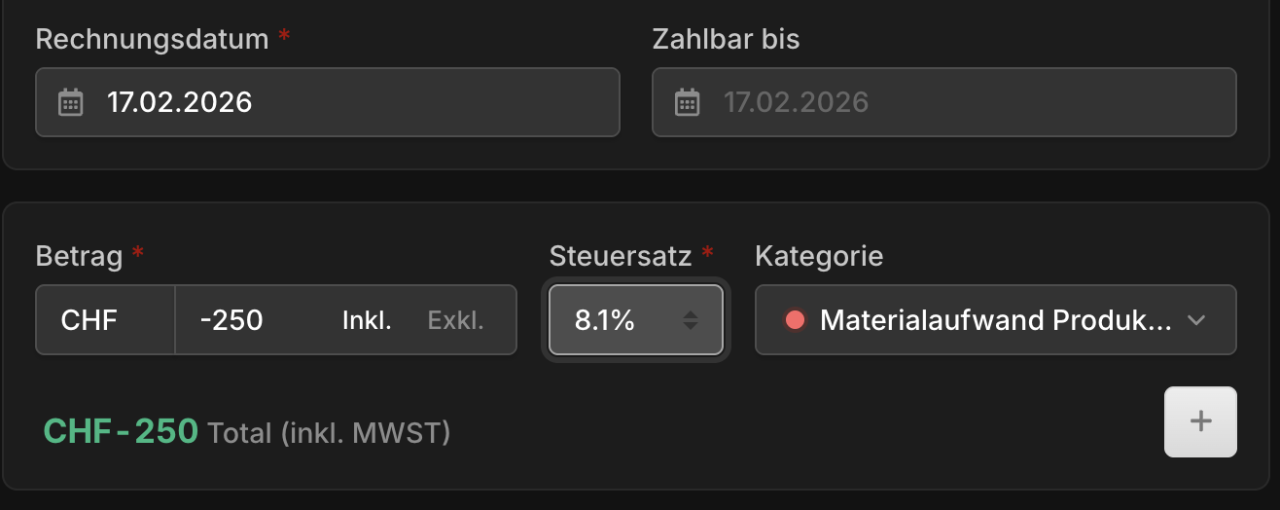Screen dimensions: 1280x510
Task: Click the plus icon to add a line
Action: click(1201, 421)
